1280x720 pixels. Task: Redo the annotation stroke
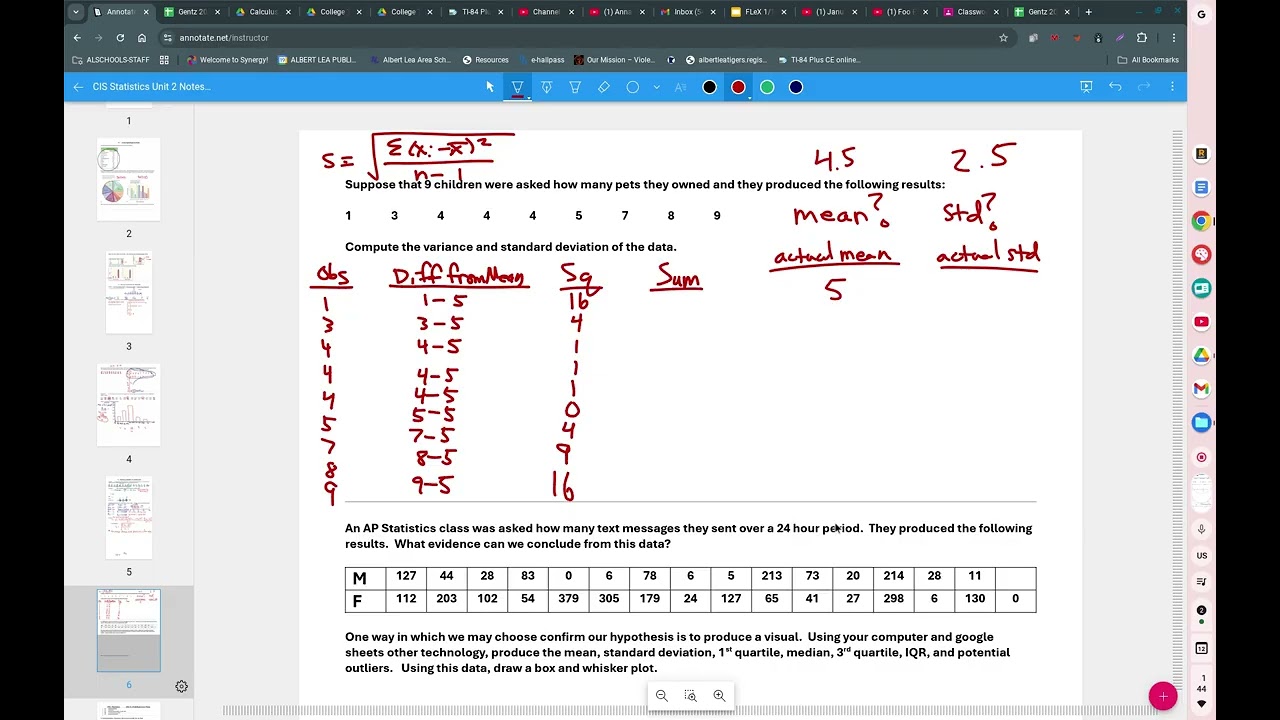pyautogui.click(x=1144, y=87)
